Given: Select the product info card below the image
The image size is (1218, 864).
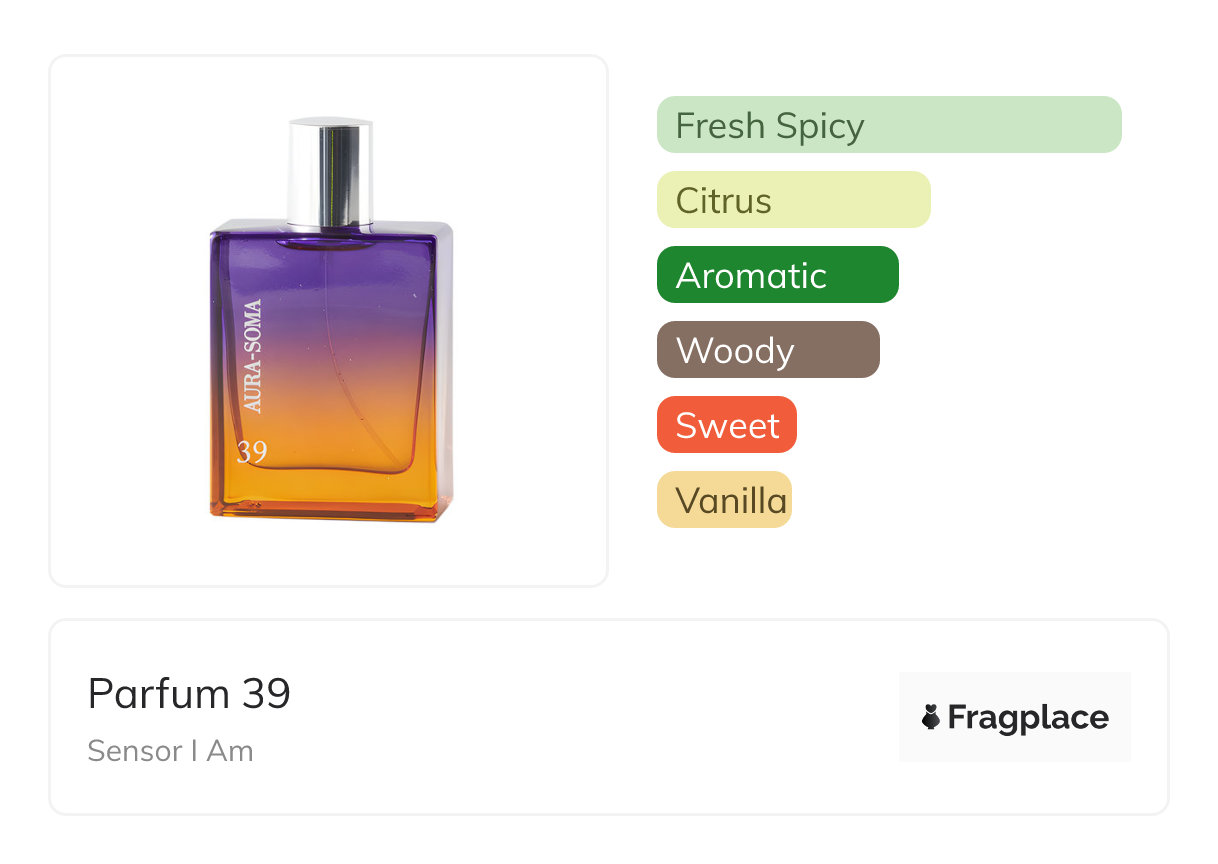Looking at the screenshot, I should coord(609,717).
